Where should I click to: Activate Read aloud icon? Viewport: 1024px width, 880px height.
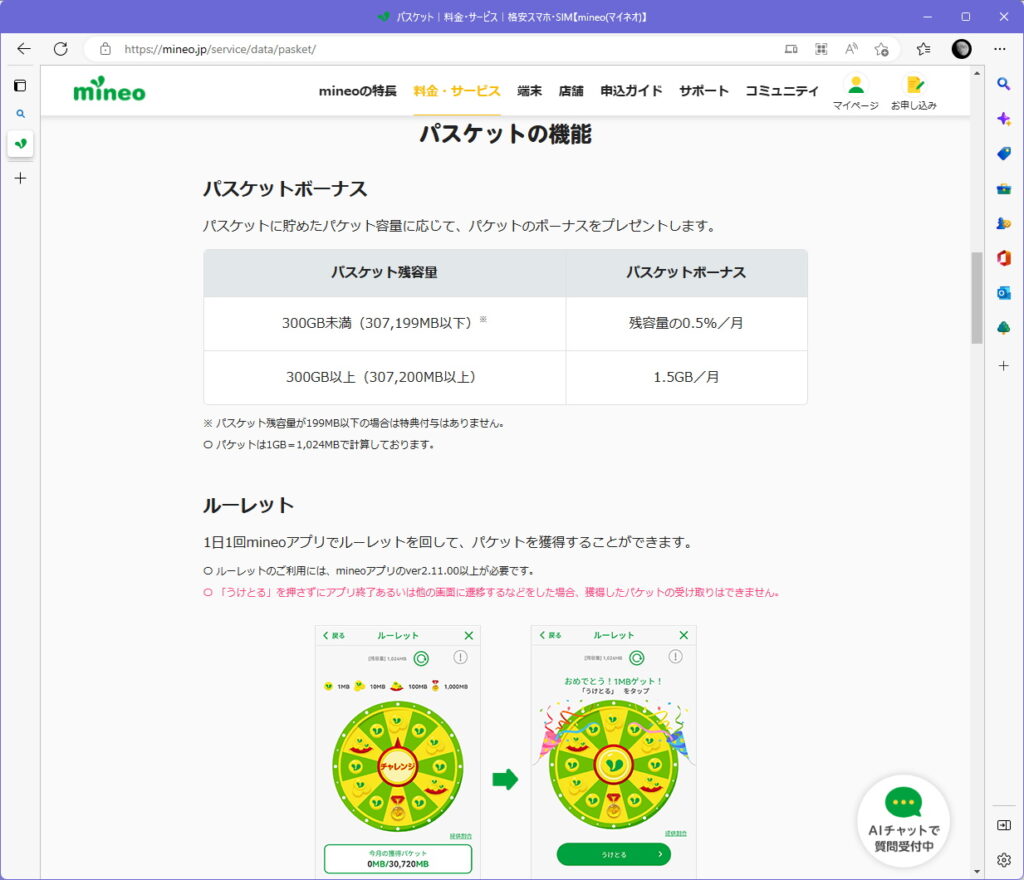(851, 49)
